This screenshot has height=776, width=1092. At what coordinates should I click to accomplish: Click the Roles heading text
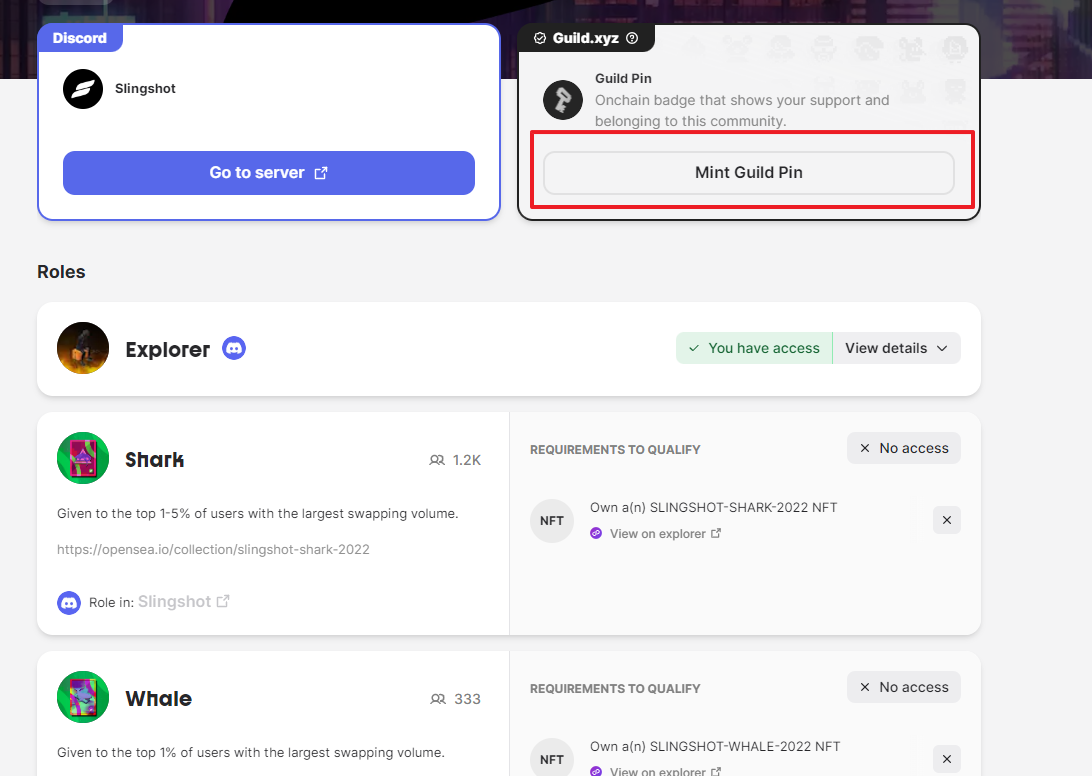click(x=61, y=272)
